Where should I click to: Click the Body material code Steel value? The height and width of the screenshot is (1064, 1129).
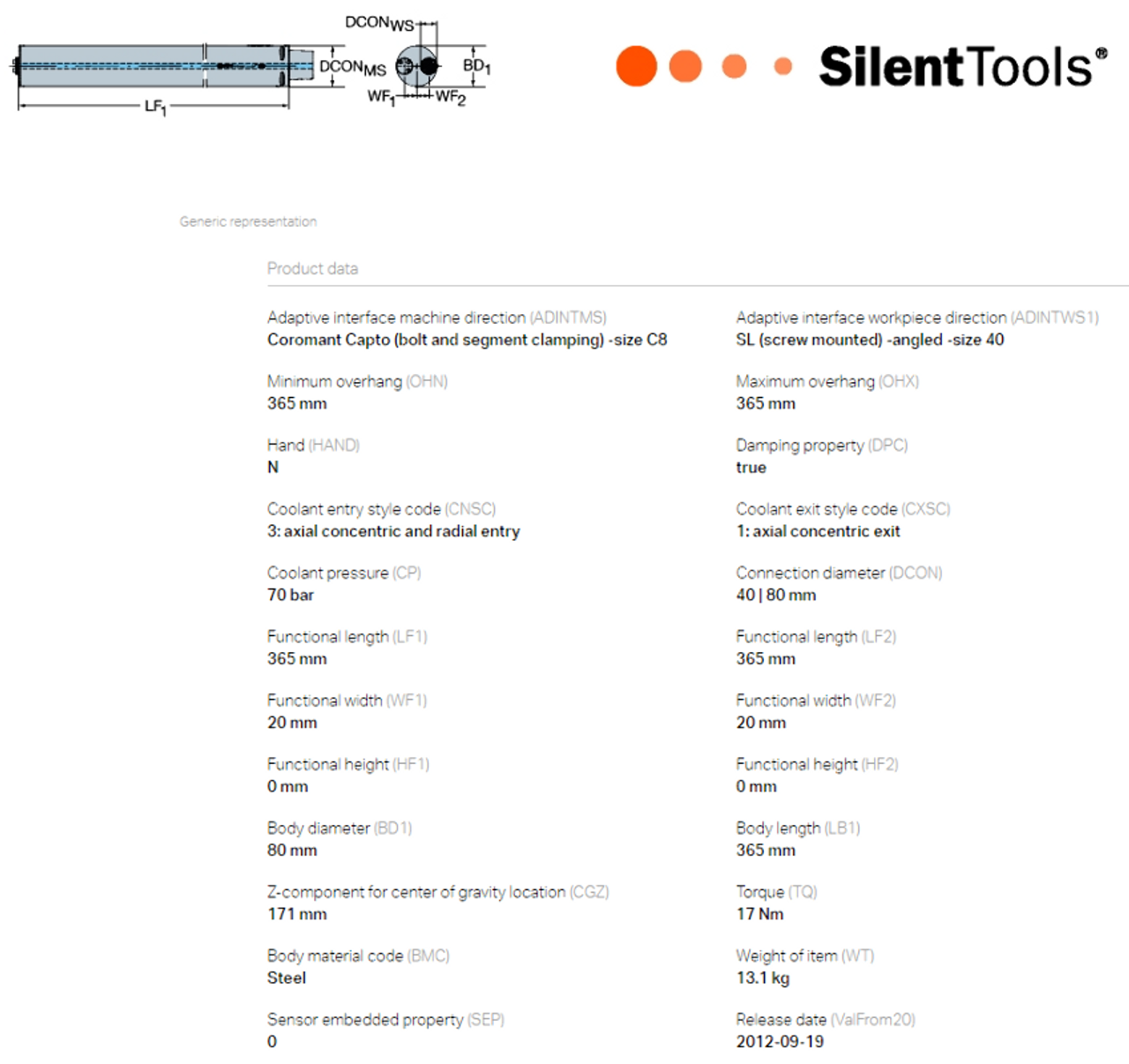click(x=287, y=978)
